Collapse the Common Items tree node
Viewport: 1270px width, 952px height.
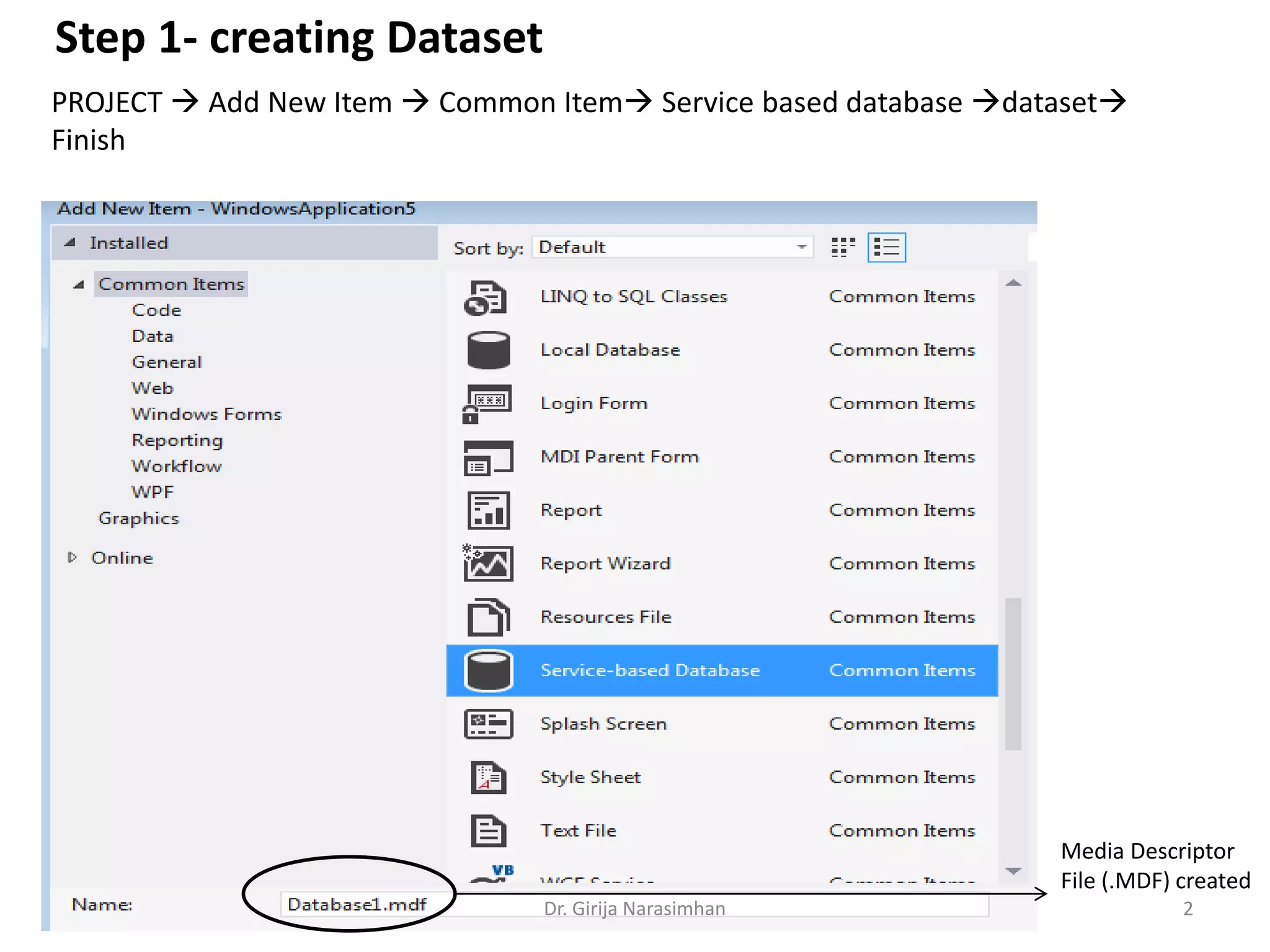pos(79,284)
